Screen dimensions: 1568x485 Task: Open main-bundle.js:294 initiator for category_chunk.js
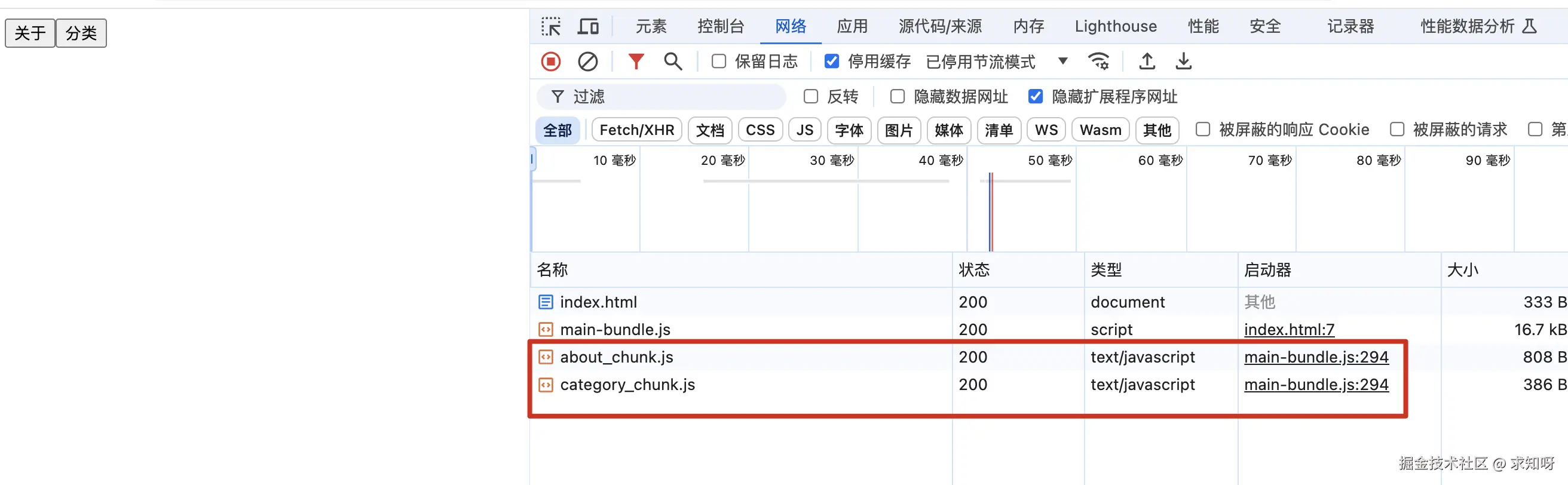click(1316, 385)
